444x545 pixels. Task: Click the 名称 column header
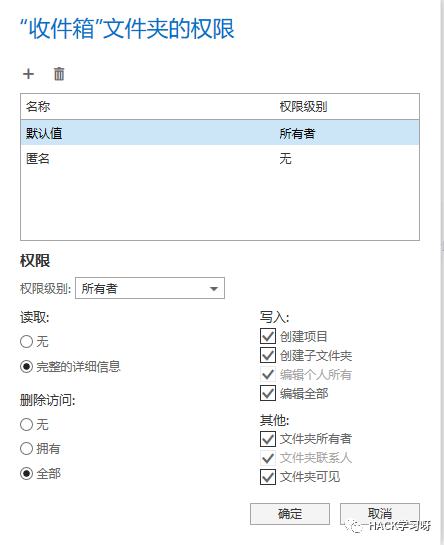tap(38, 106)
